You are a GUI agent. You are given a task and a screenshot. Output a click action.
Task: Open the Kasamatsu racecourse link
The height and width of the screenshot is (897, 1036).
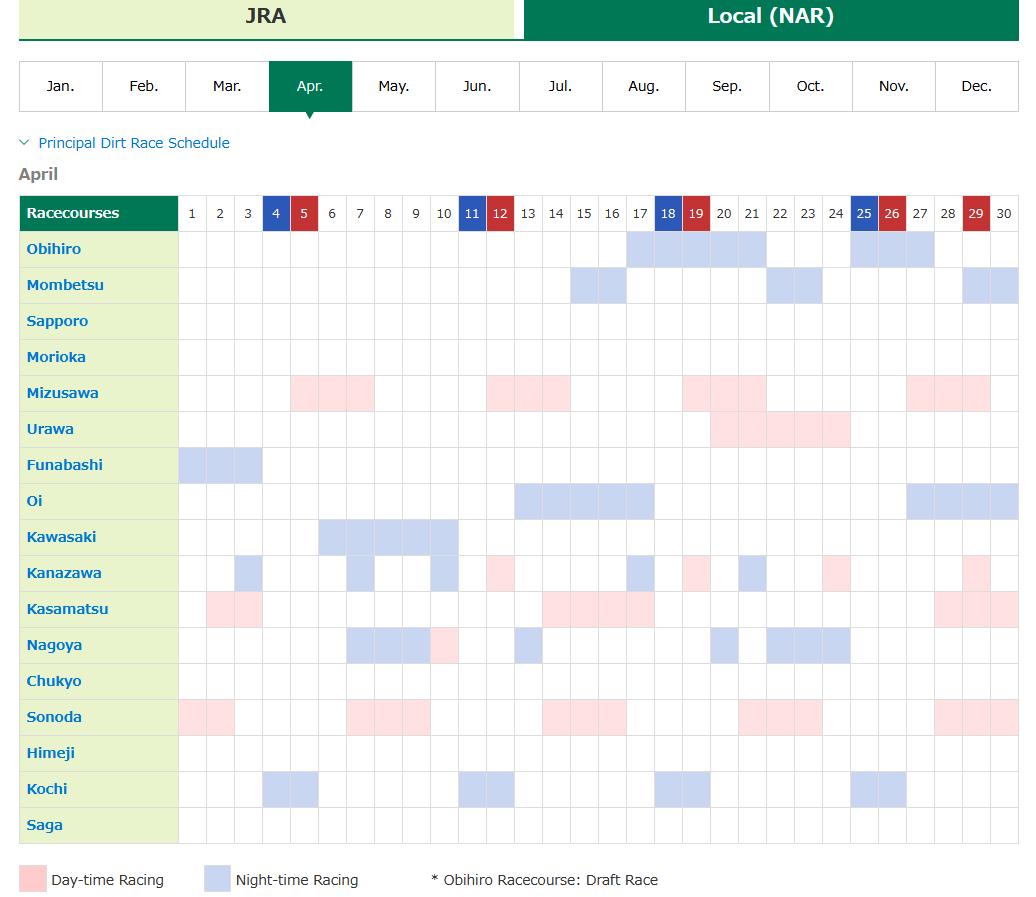(67, 609)
